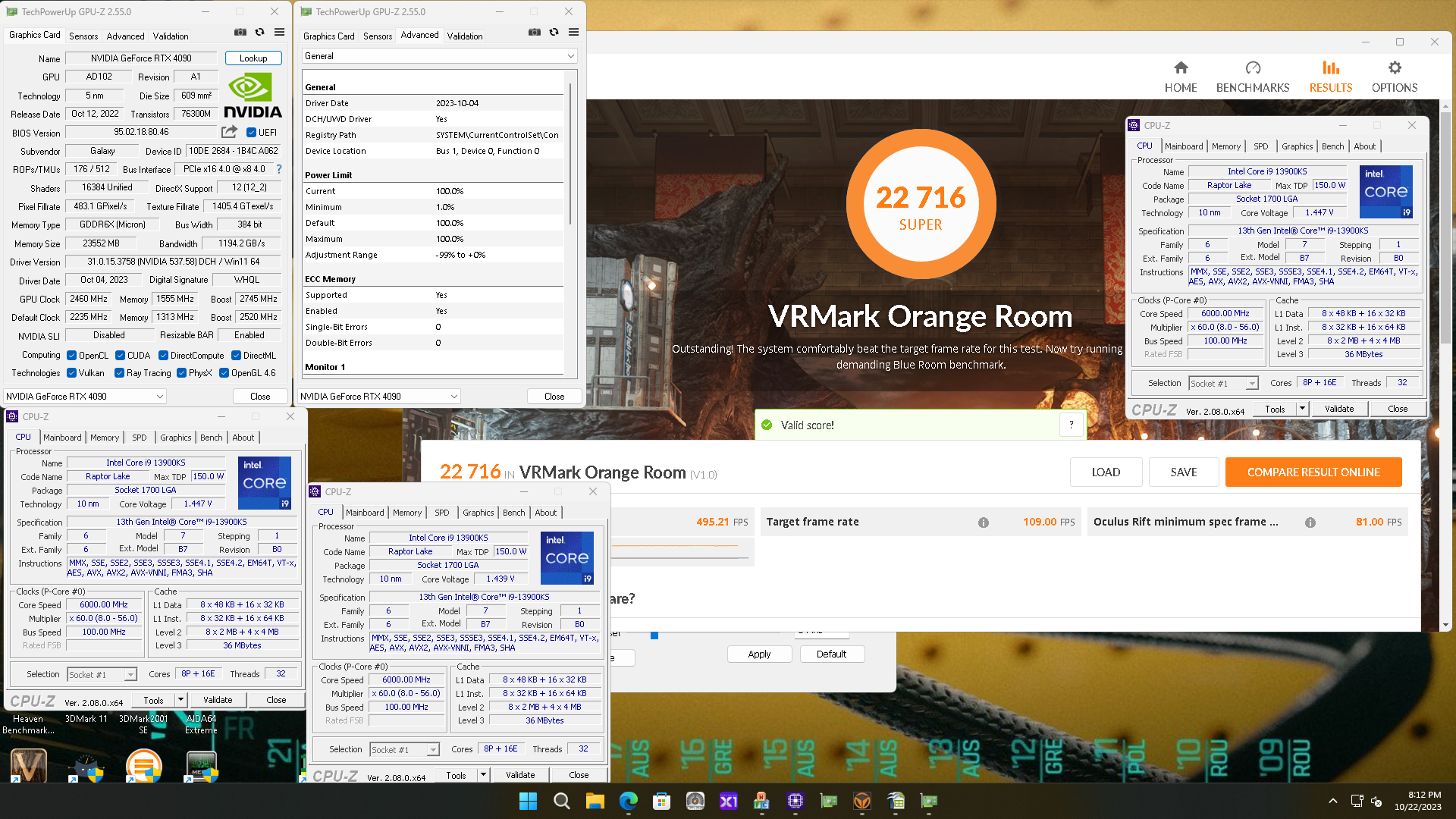Show info for Oculus Rift minimum spec
Viewport: 1456px width, 819px height.
(1310, 522)
